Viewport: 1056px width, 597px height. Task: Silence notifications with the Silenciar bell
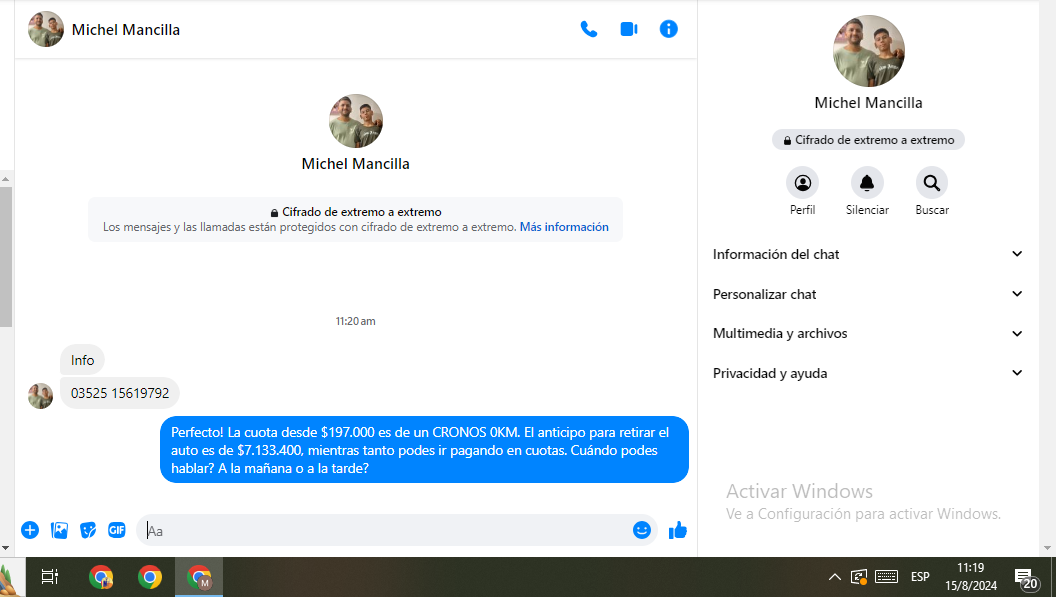(867, 183)
